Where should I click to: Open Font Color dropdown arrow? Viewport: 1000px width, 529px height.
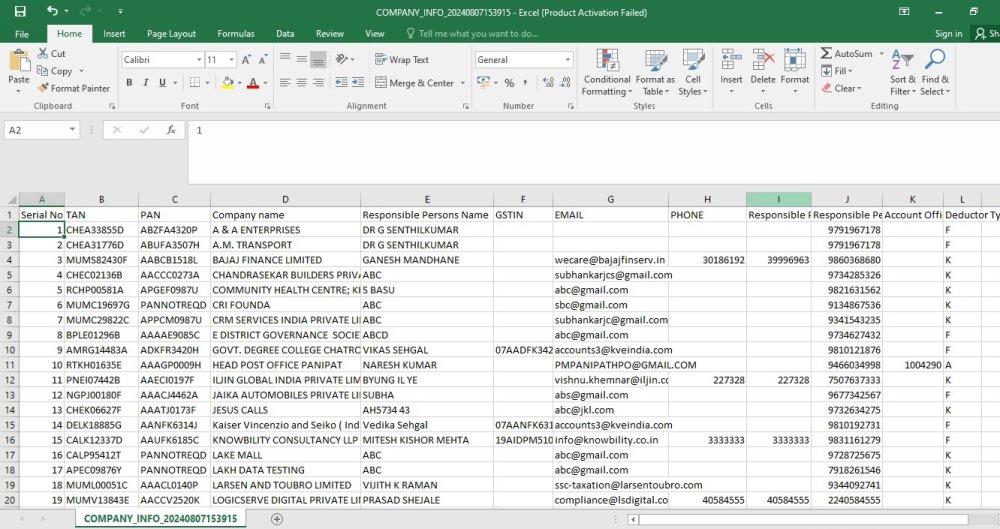click(265, 83)
